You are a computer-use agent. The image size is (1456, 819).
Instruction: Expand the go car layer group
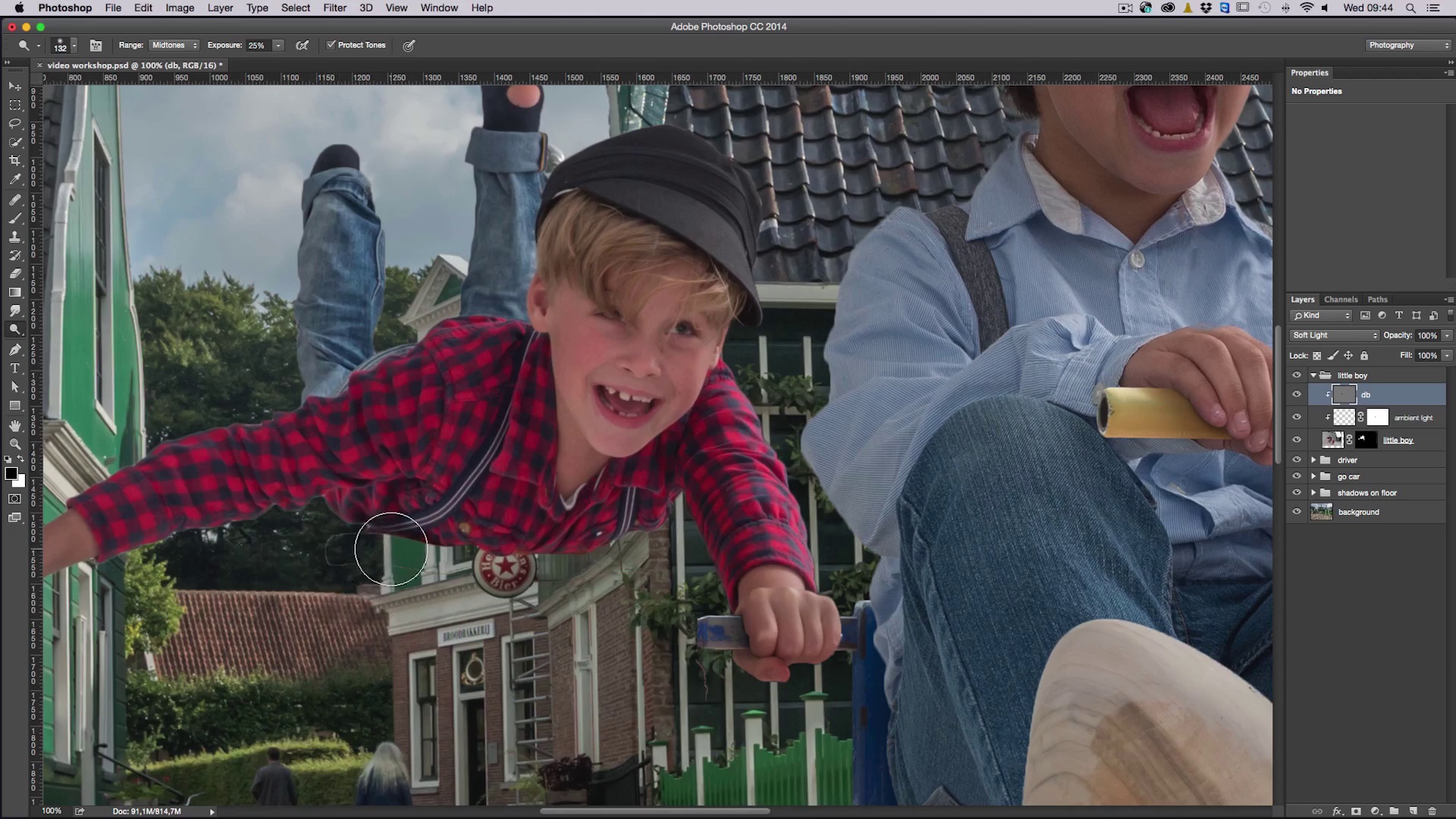(1313, 476)
